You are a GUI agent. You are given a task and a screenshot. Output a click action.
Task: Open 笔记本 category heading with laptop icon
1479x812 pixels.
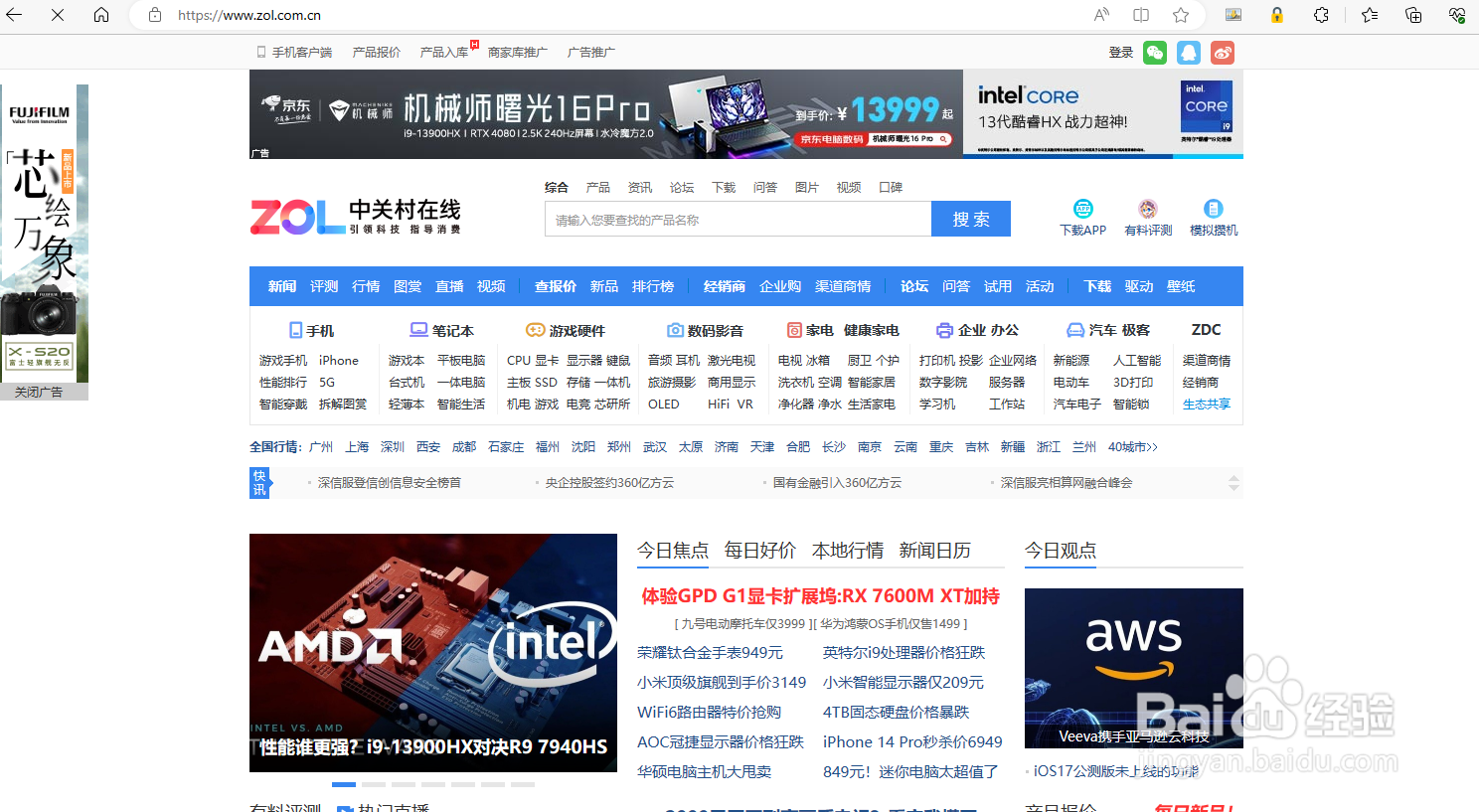coord(441,330)
